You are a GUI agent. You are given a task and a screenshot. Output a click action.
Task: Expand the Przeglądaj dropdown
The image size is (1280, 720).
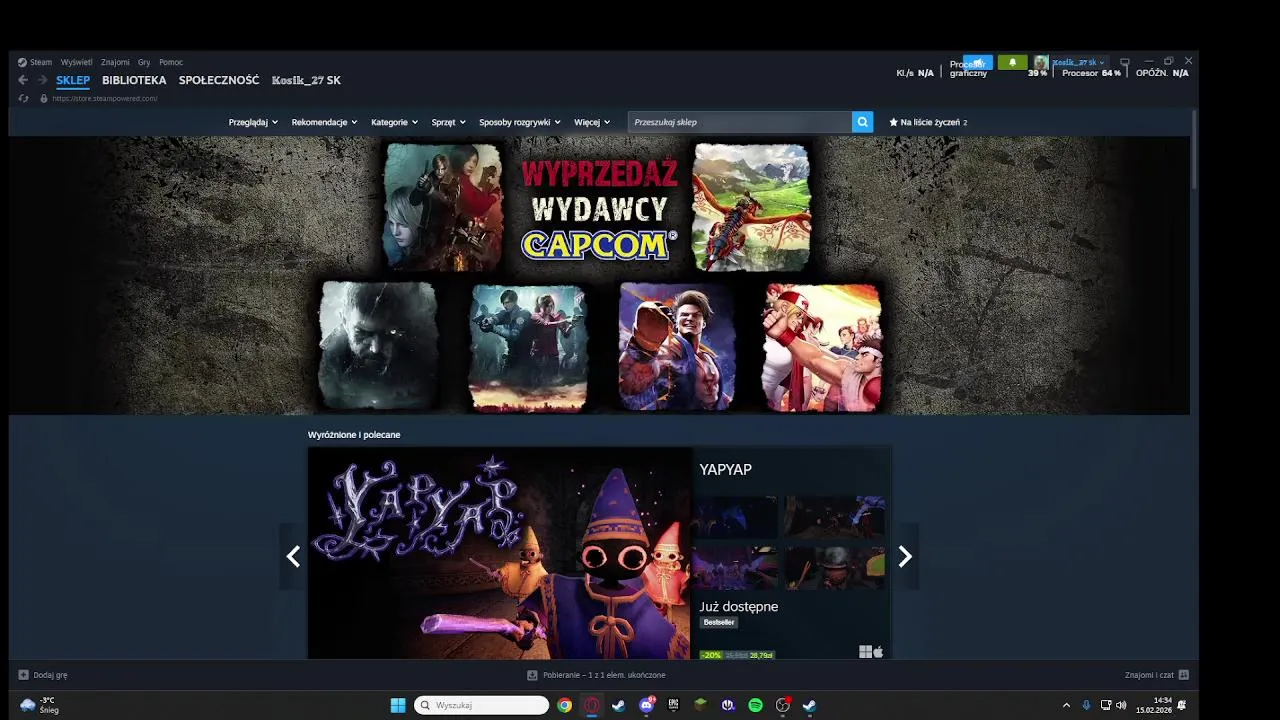coord(253,122)
